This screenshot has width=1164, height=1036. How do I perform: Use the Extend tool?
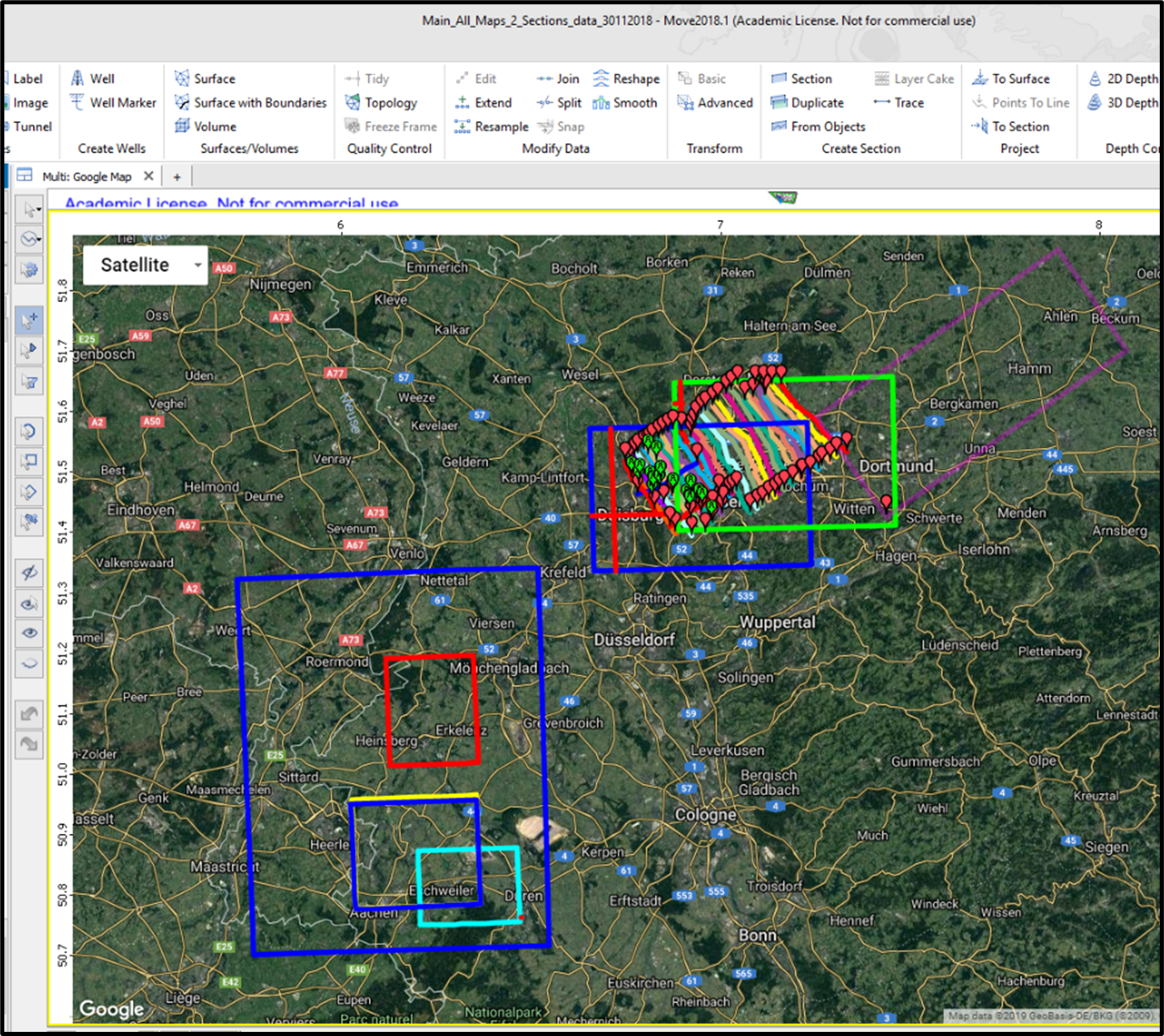pyautogui.click(x=484, y=103)
